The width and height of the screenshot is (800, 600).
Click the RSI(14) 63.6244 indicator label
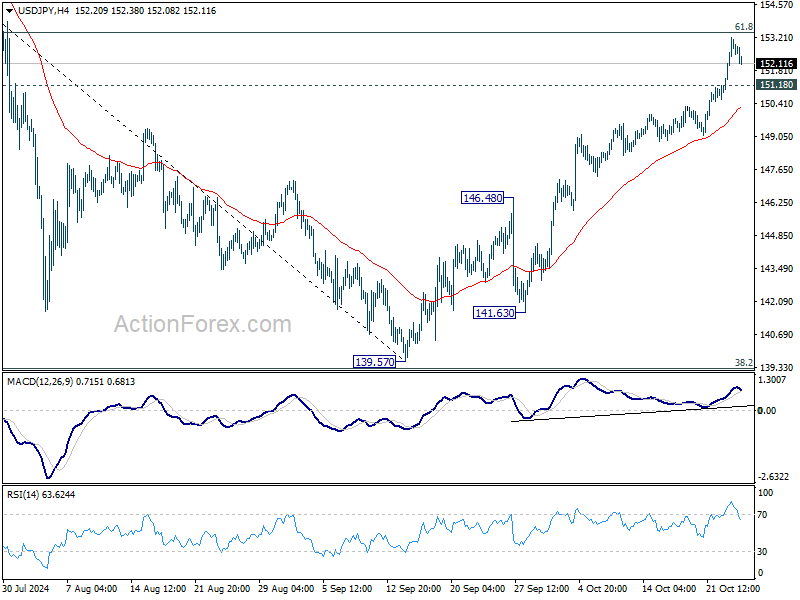tap(41, 494)
